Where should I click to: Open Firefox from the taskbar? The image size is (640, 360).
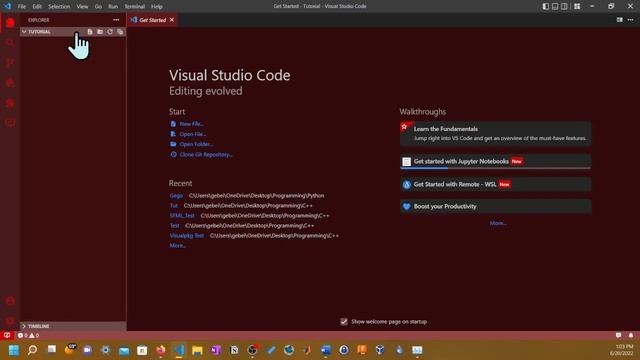pos(161,350)
